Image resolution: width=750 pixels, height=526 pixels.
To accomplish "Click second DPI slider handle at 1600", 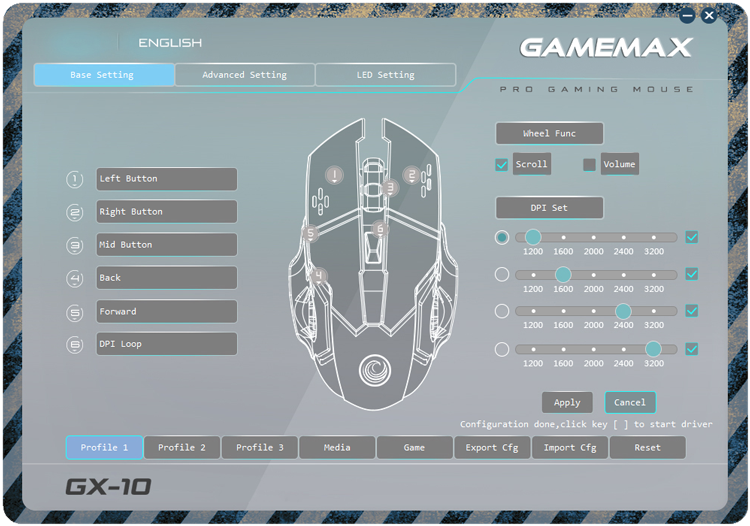I will click(563, 274).
